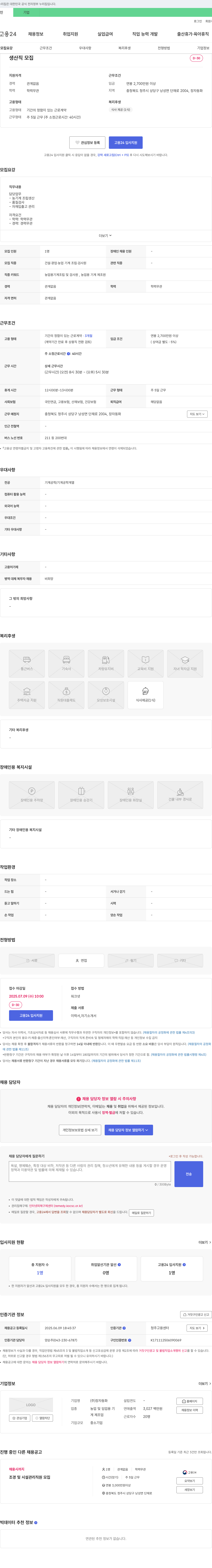This screenshot has height=1568, width=212.
Task: Click the info icon next to 인증기관
Action: 124,1328
